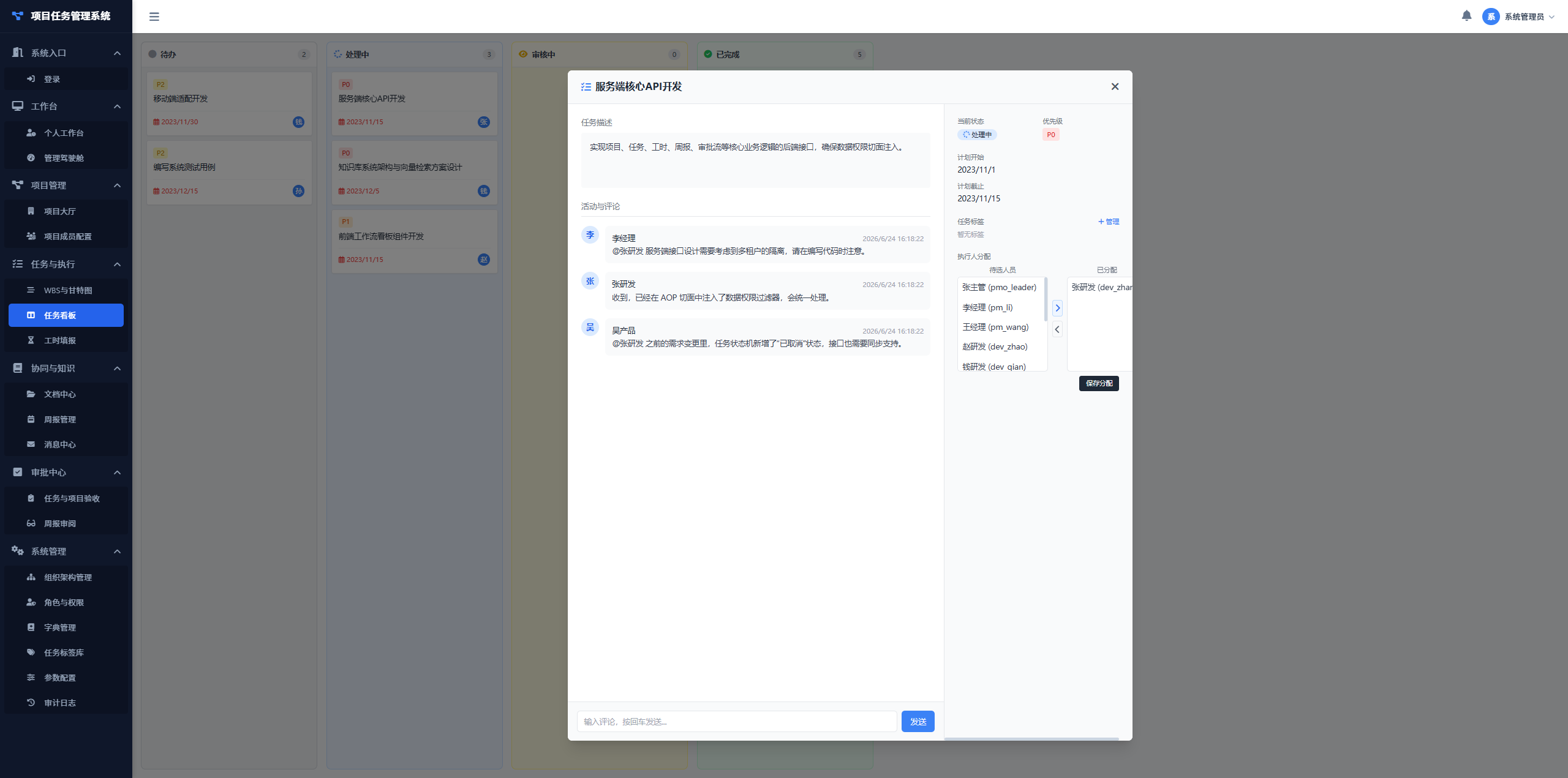Click the 系 user avatar in header
The width and height of the screenshot is (1568, 778).
point(1491,17)
